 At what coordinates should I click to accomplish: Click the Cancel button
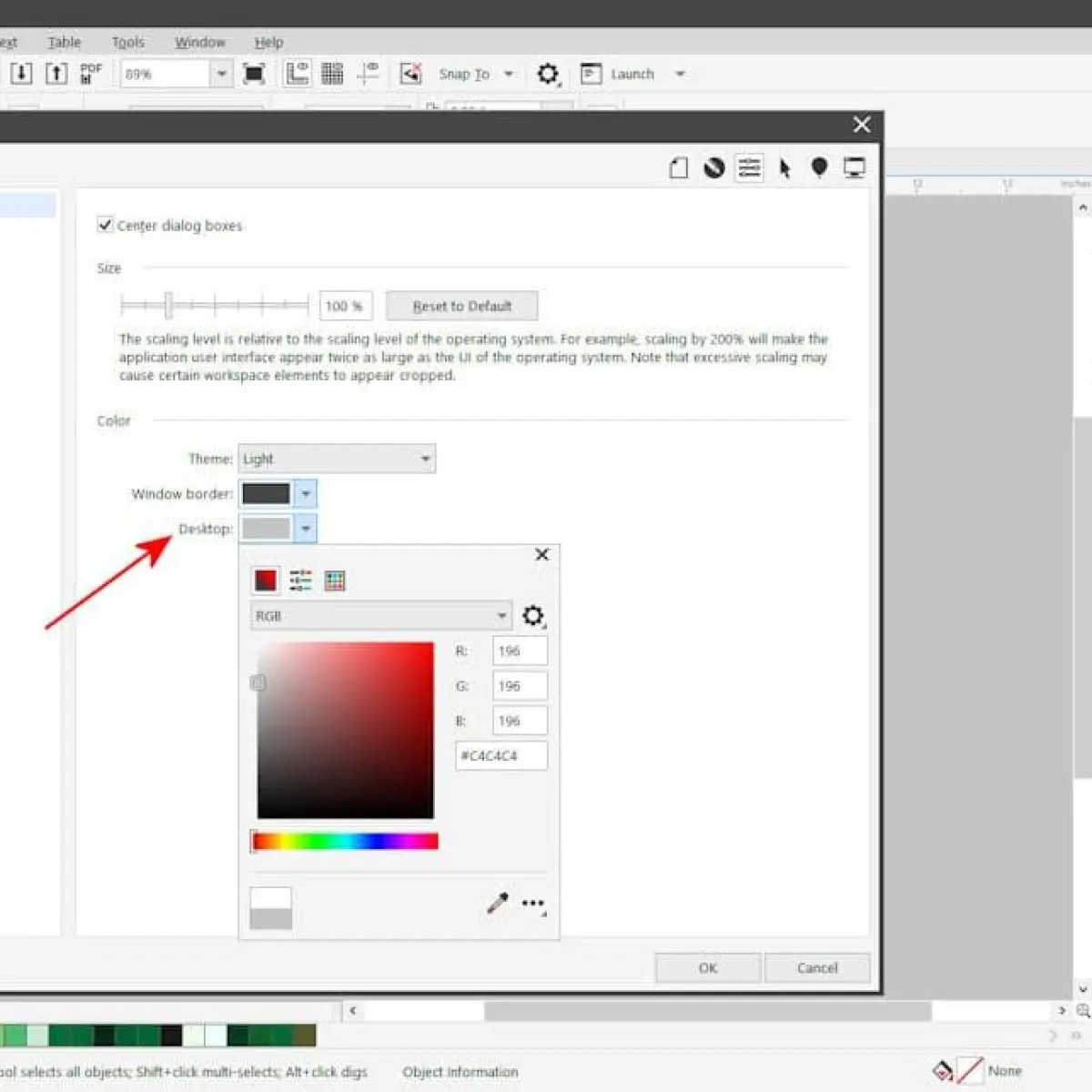pyautogui.click(x=817, y=967)
